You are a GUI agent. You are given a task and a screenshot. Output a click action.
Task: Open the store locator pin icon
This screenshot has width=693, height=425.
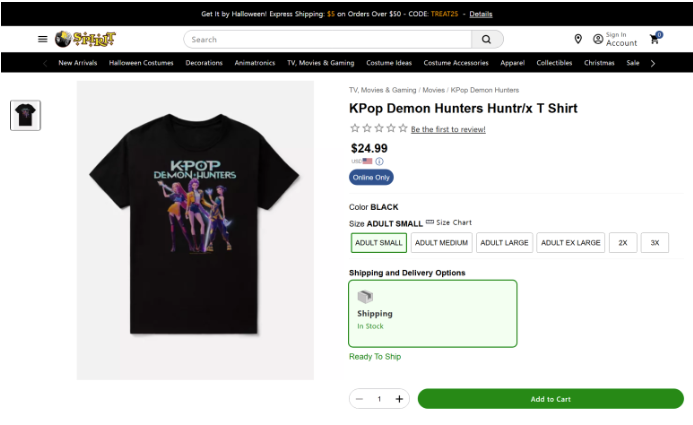pos(578,39)
